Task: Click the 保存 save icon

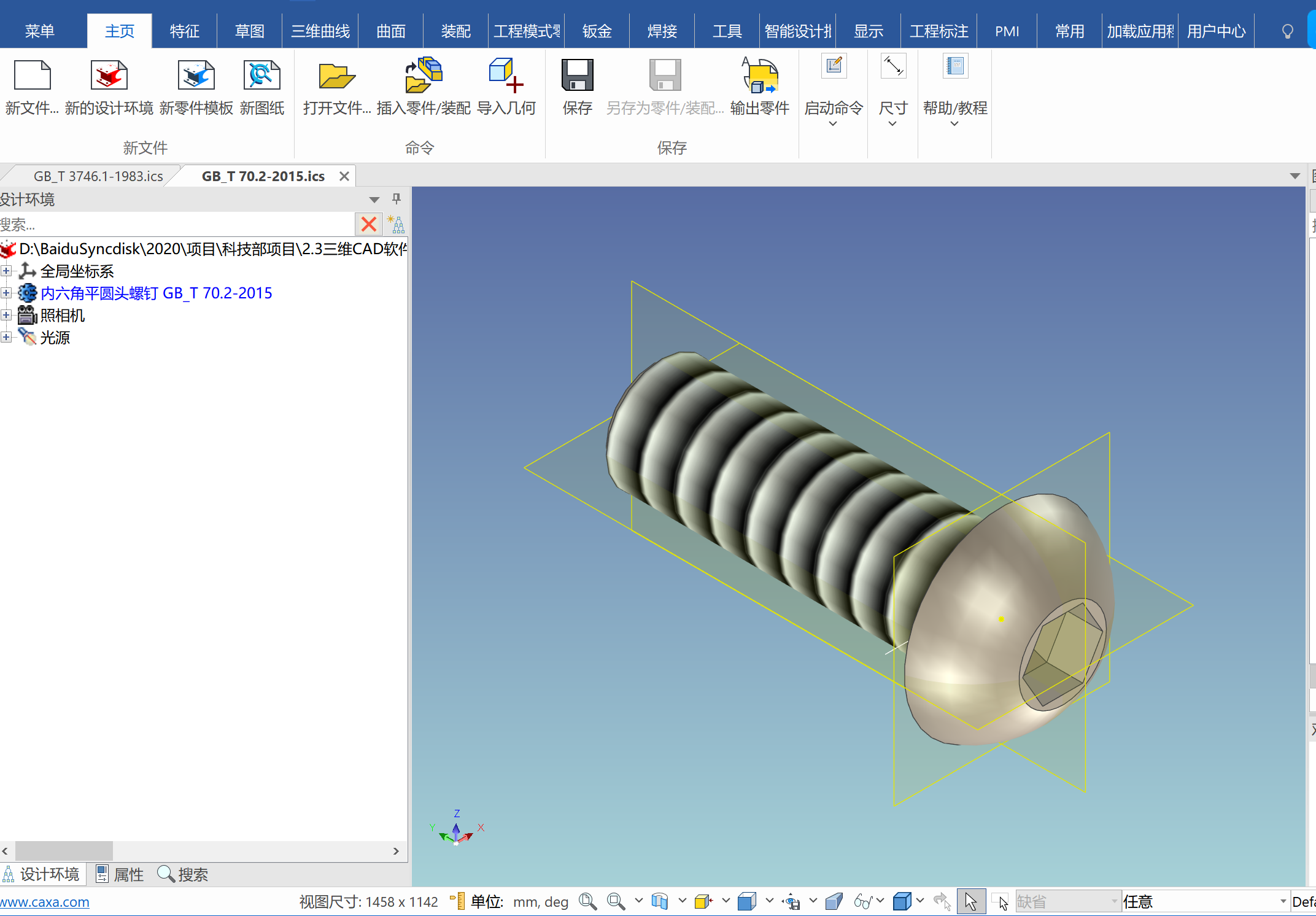Action: click(x=577, y=76)
